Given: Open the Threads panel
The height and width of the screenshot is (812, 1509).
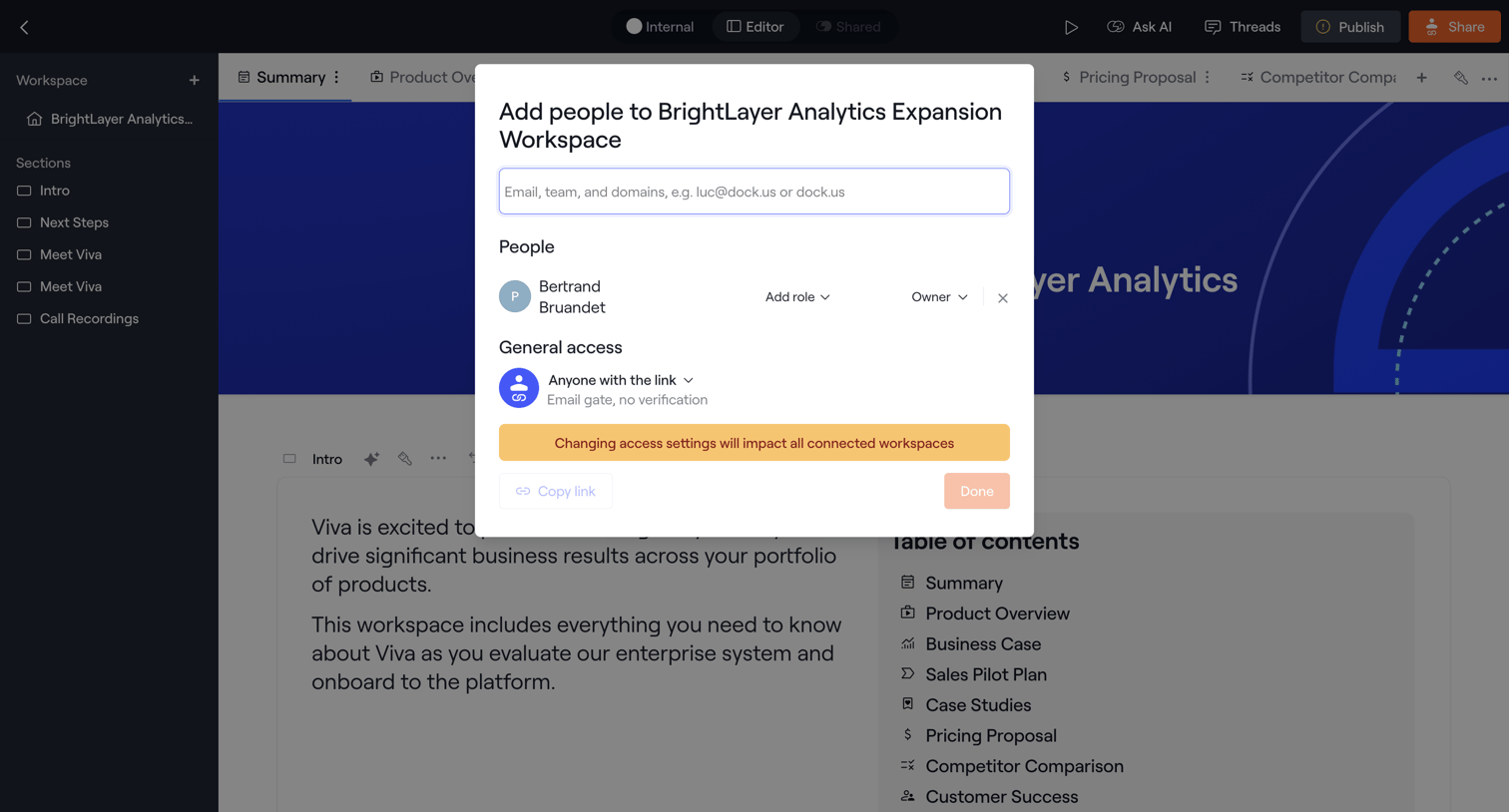Looking at the screenshot, I should (1243, 27).
